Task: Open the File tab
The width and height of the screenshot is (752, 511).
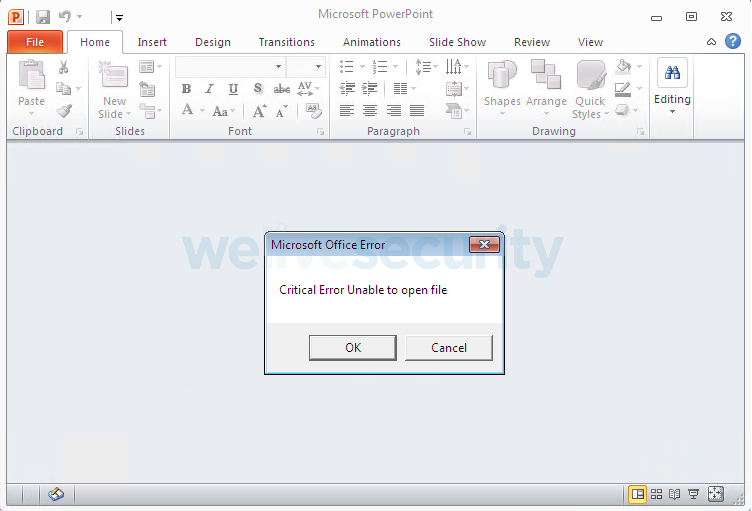Action: point(35,42)
